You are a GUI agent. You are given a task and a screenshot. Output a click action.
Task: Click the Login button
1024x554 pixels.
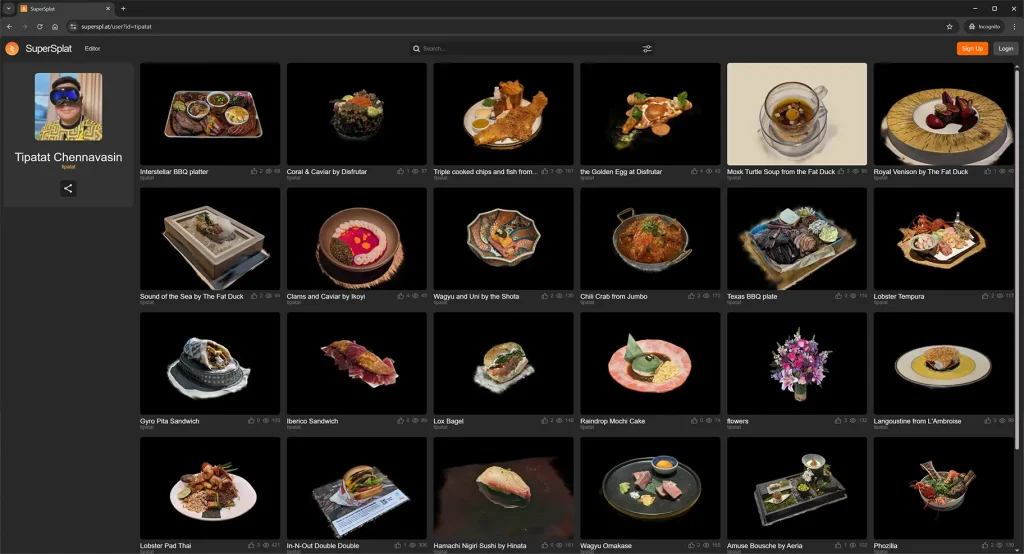click(x=1005, y=48)
